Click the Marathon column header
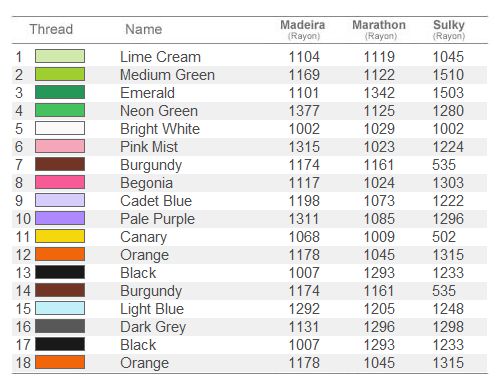Viewport: 500px width, 384px height. 379,29
